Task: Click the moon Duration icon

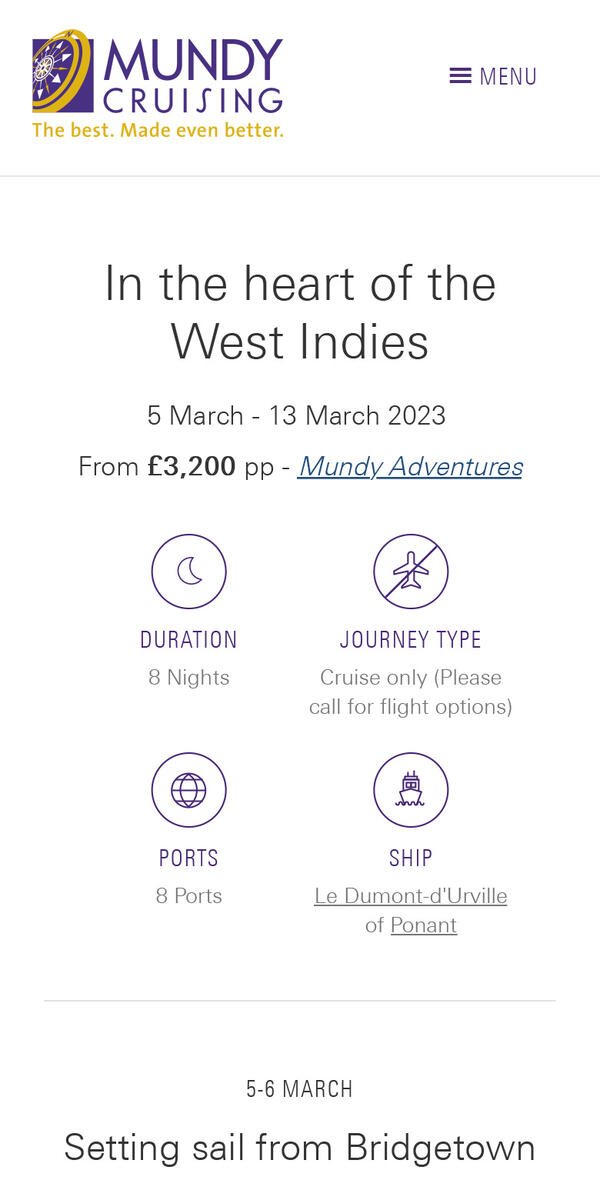Action: [x=189, y=571]
